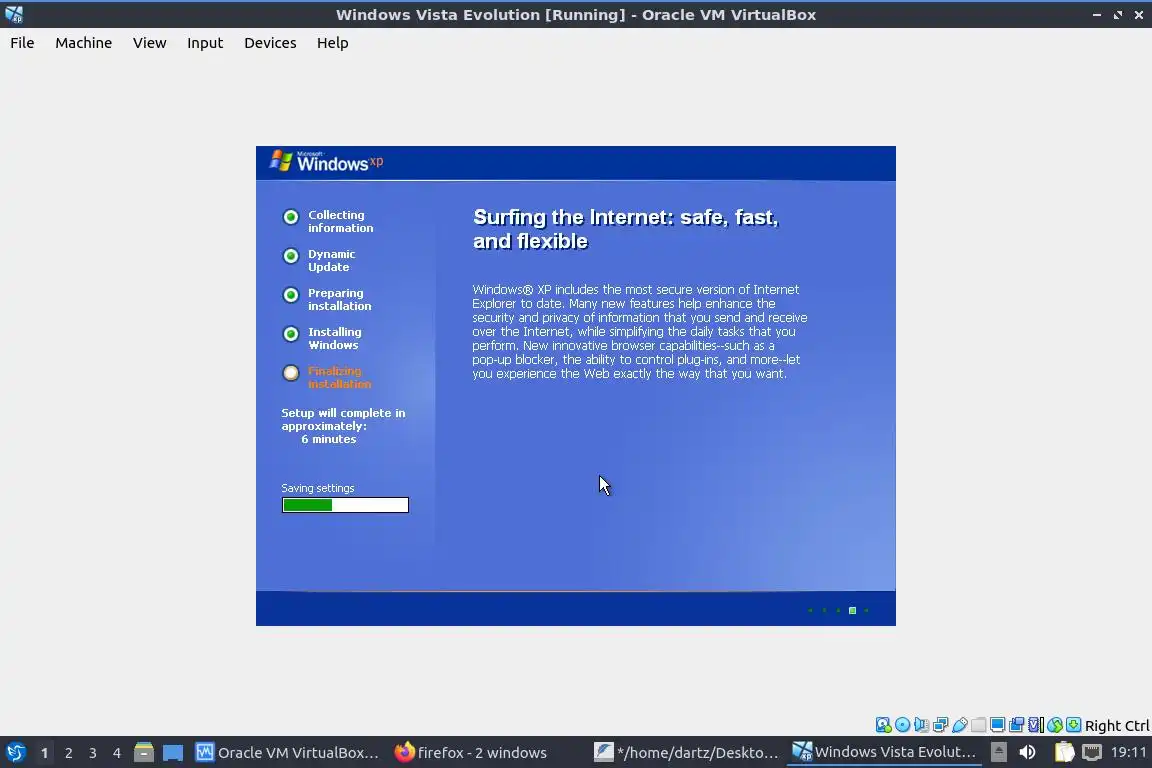This screenshot has height=768, width=1152.
Task: Click the 19:11 clock
Action: click(x=1128, y=752)
